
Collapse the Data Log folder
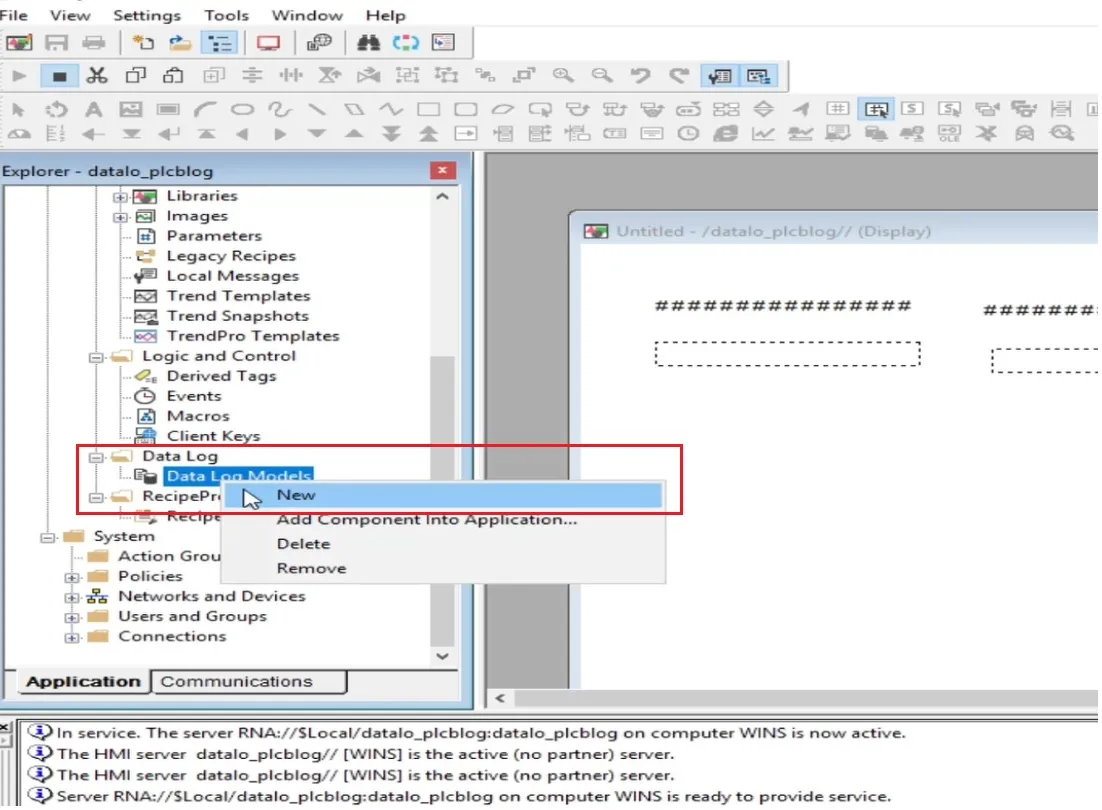[96, 457]
